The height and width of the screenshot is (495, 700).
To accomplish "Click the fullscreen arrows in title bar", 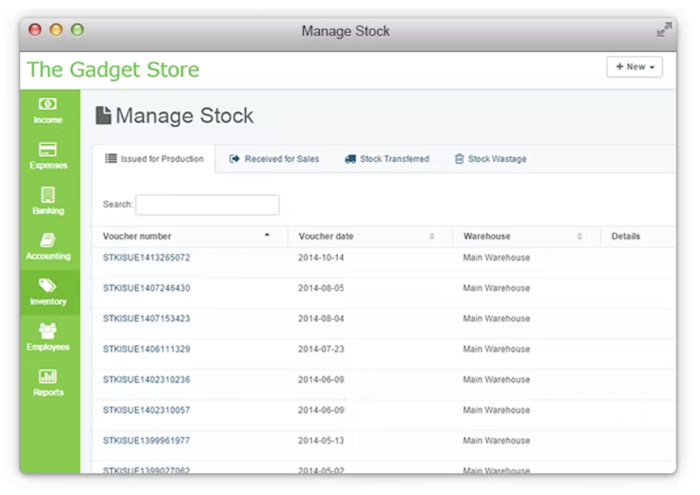I will [x=664, y=30].
